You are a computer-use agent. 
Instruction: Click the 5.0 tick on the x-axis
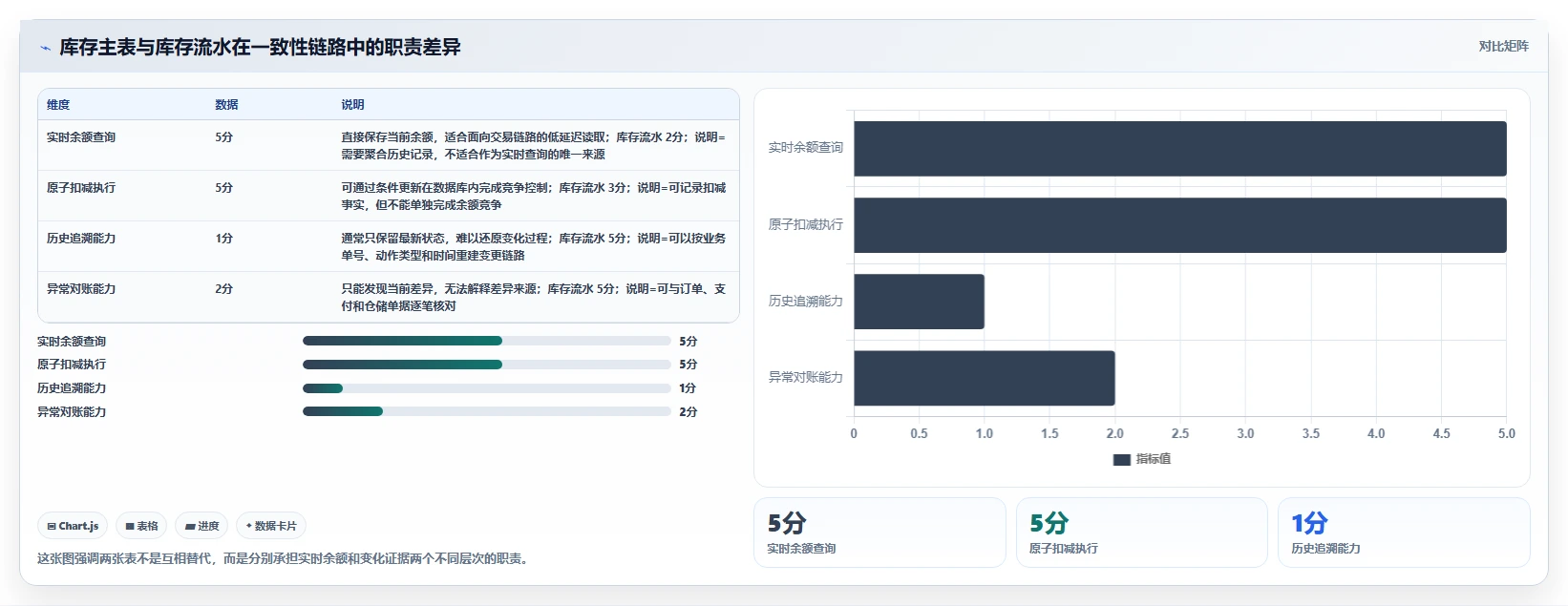tap(1507, 433)
